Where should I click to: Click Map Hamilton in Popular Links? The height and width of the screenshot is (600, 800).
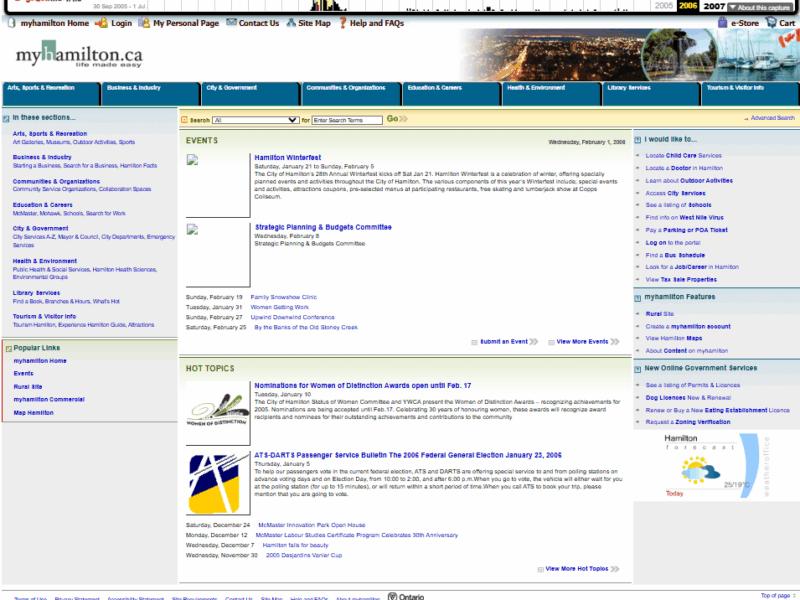(x=33, y=413)
